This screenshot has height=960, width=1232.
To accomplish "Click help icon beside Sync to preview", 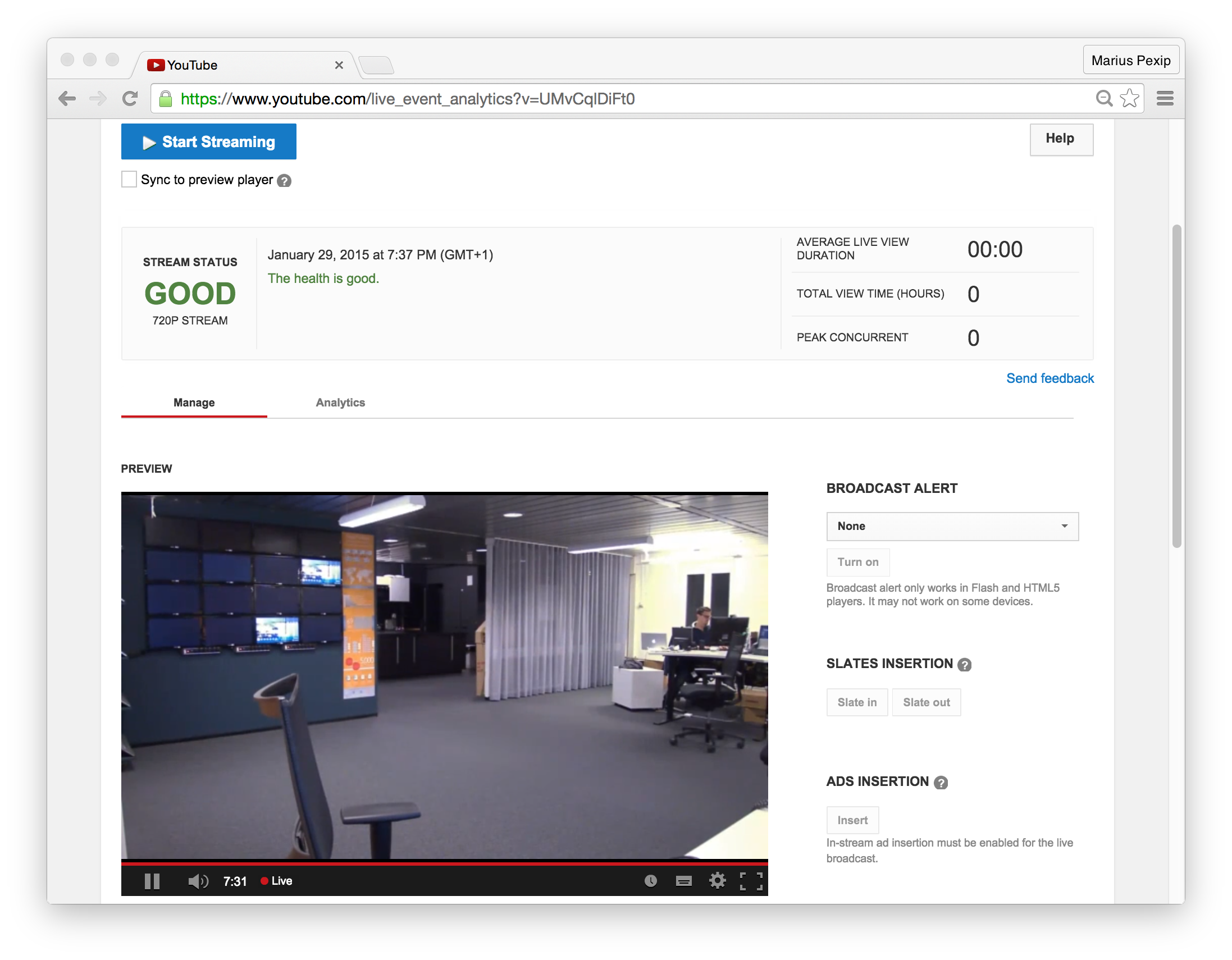I will click(284, 181).
